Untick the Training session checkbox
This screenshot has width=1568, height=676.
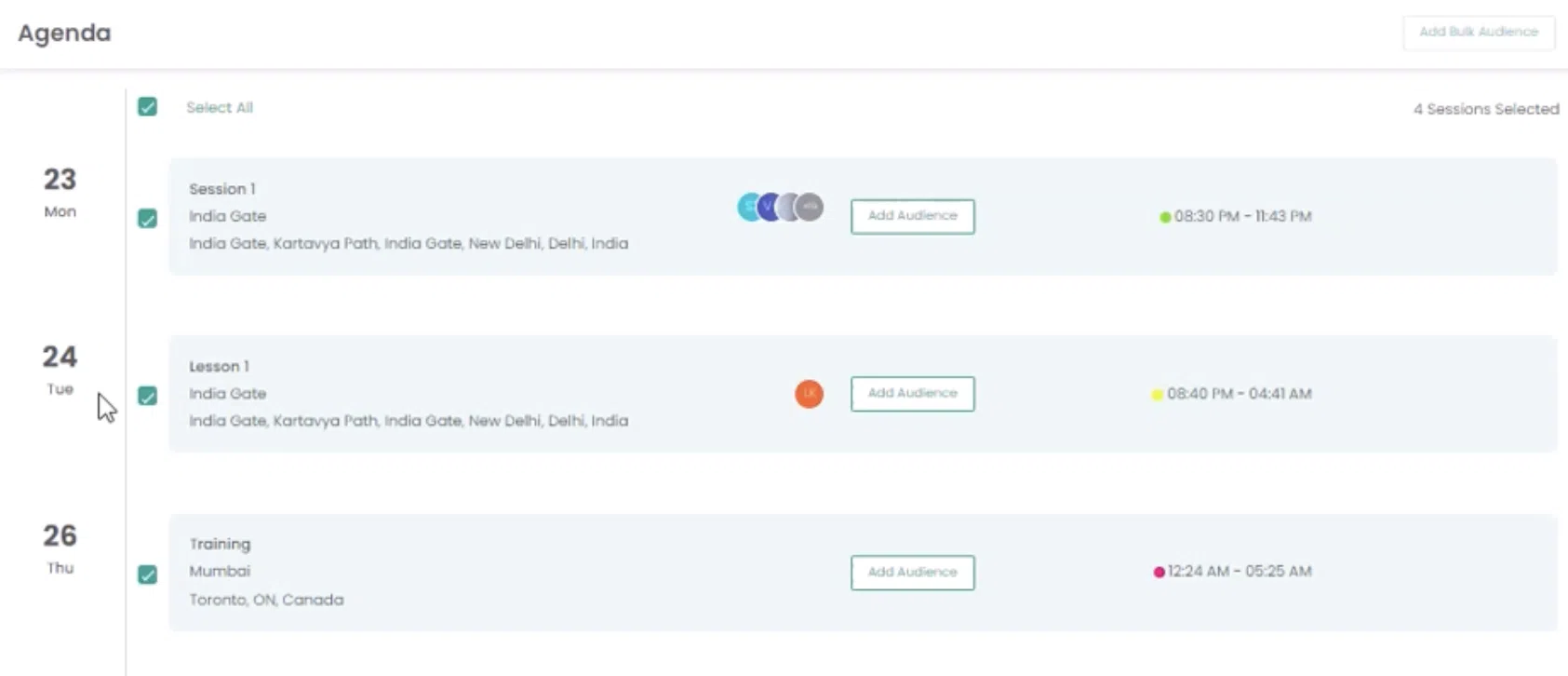tap(147, 575)
